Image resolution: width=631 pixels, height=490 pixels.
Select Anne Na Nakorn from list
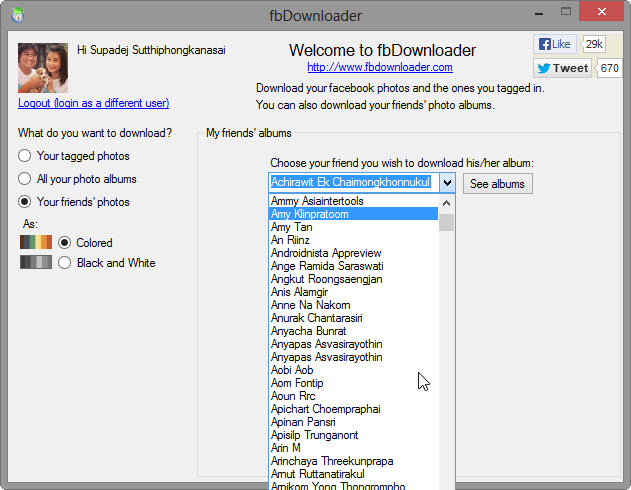click(353, 305)
